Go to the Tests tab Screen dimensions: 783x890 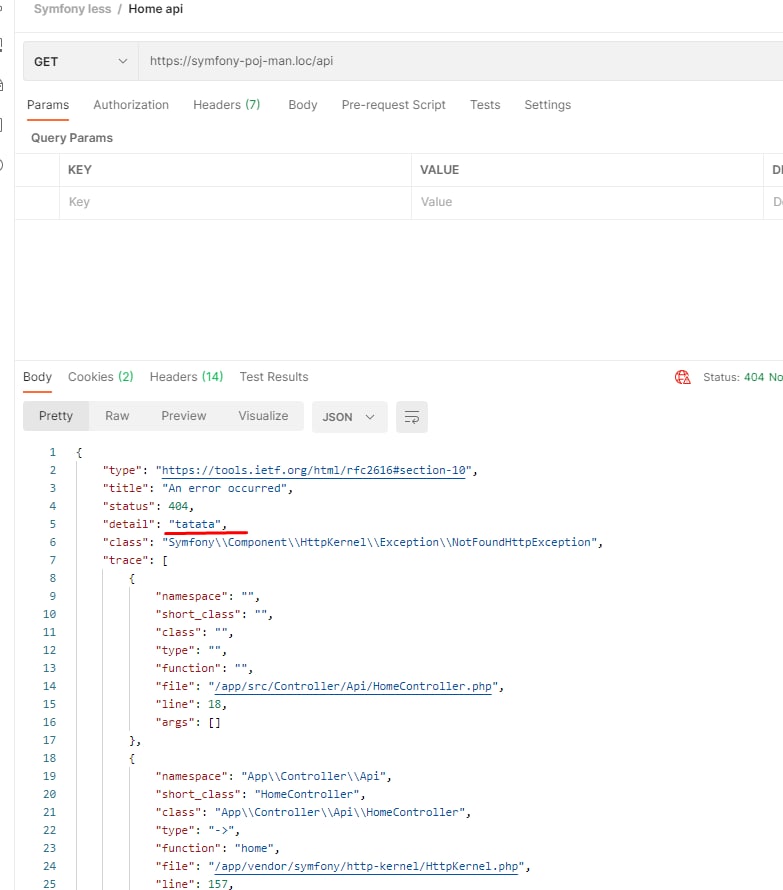click(x=485, y=105)
